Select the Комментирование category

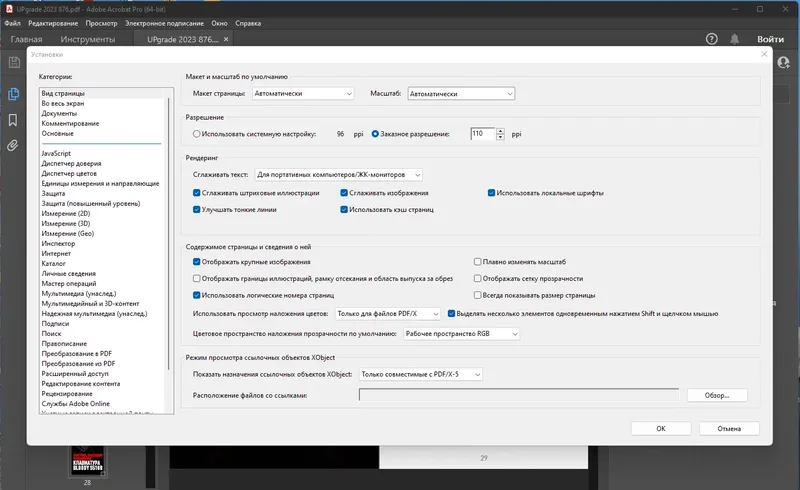point(70,124)
